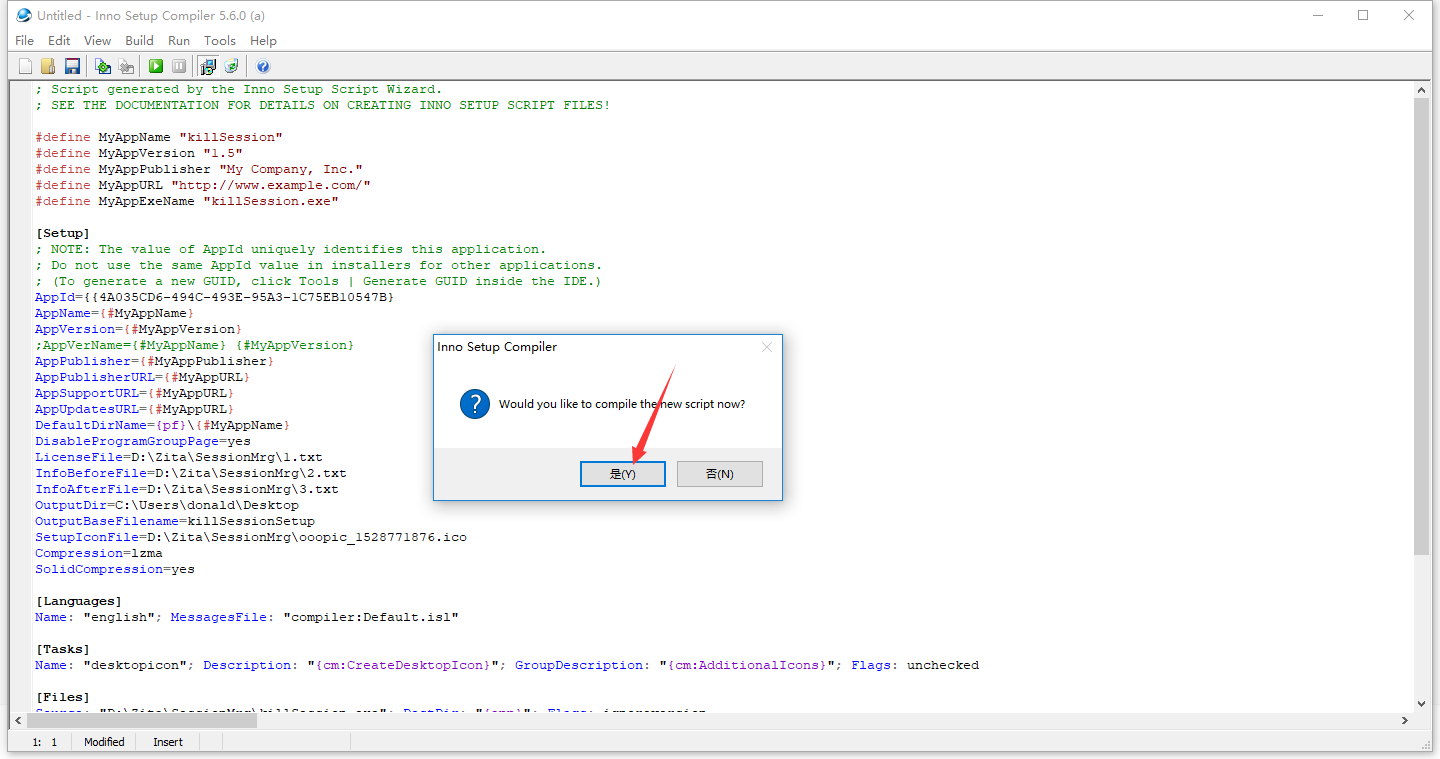Select the Target Setup toolbar icon
The height and width of the screenshot is (759, 1440).
(x=208, y=66)
